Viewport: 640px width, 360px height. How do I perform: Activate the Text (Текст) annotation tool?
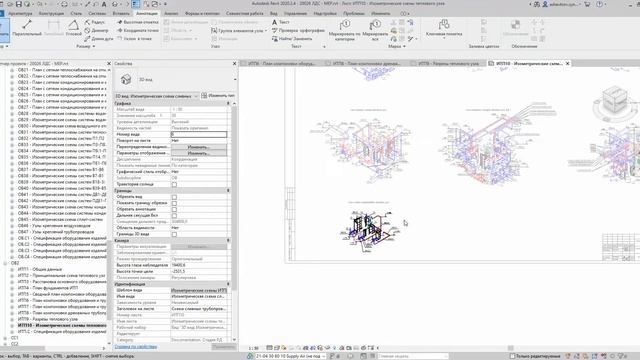281,22
